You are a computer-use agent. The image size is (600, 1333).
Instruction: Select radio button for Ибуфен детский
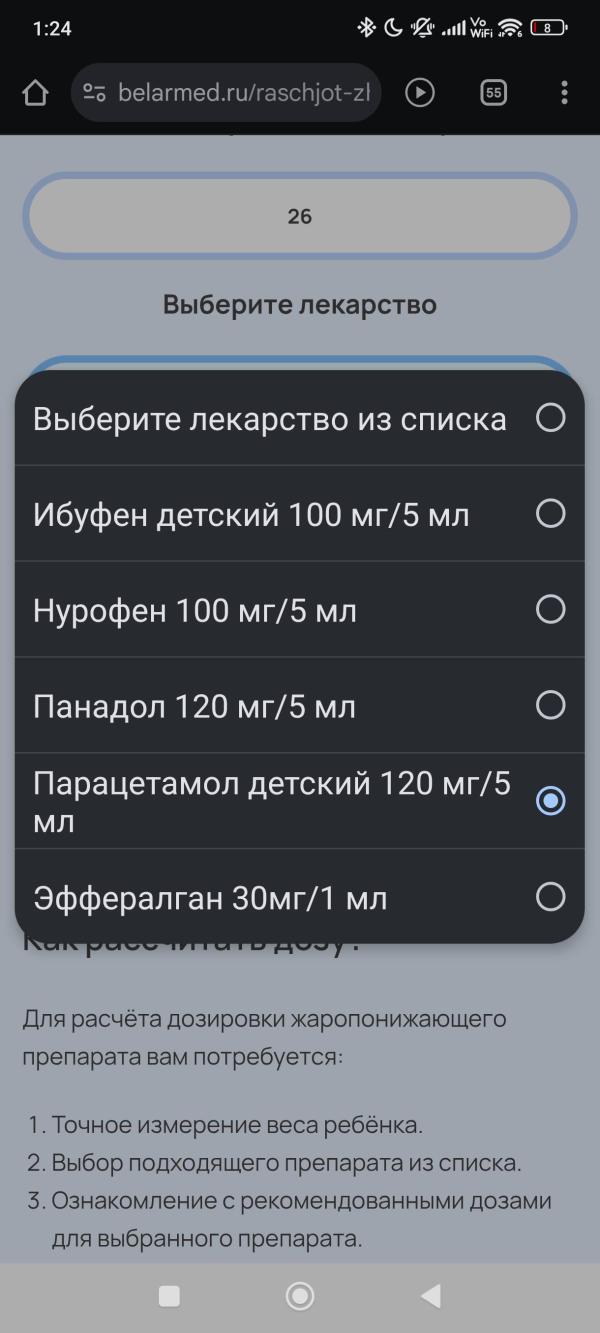point(551,513)
